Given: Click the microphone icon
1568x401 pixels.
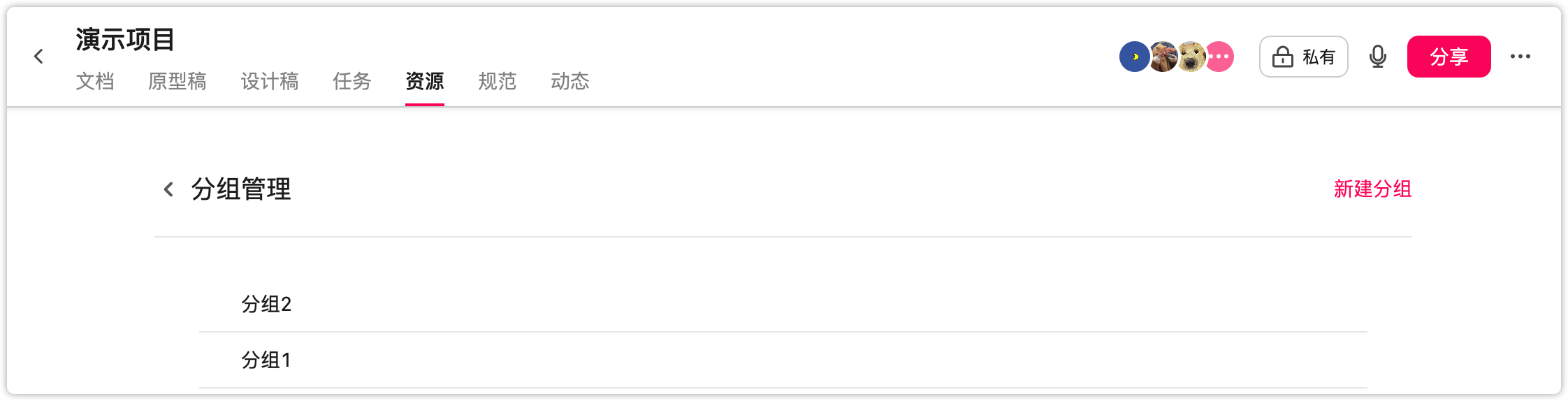Looking at the screenshot, I should click(x=1377, y=57).
